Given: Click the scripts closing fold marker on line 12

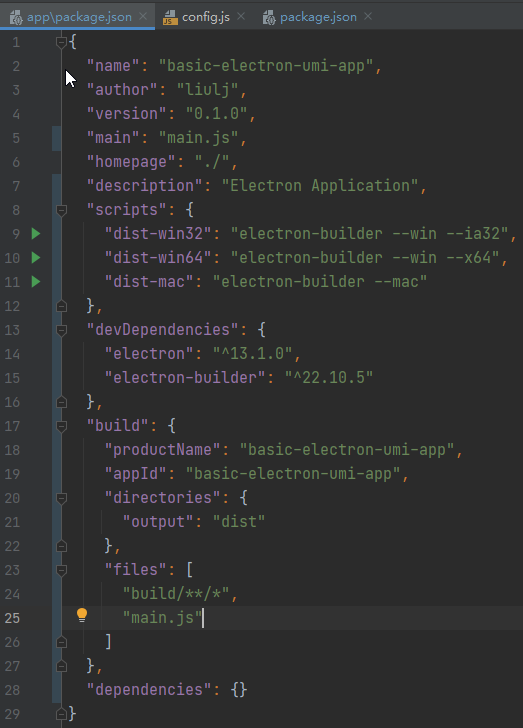Looking at the screenshot, I should click(61, 306).
